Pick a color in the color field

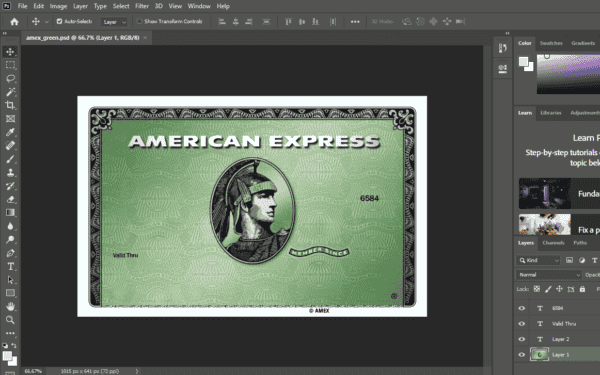(568, 74)
